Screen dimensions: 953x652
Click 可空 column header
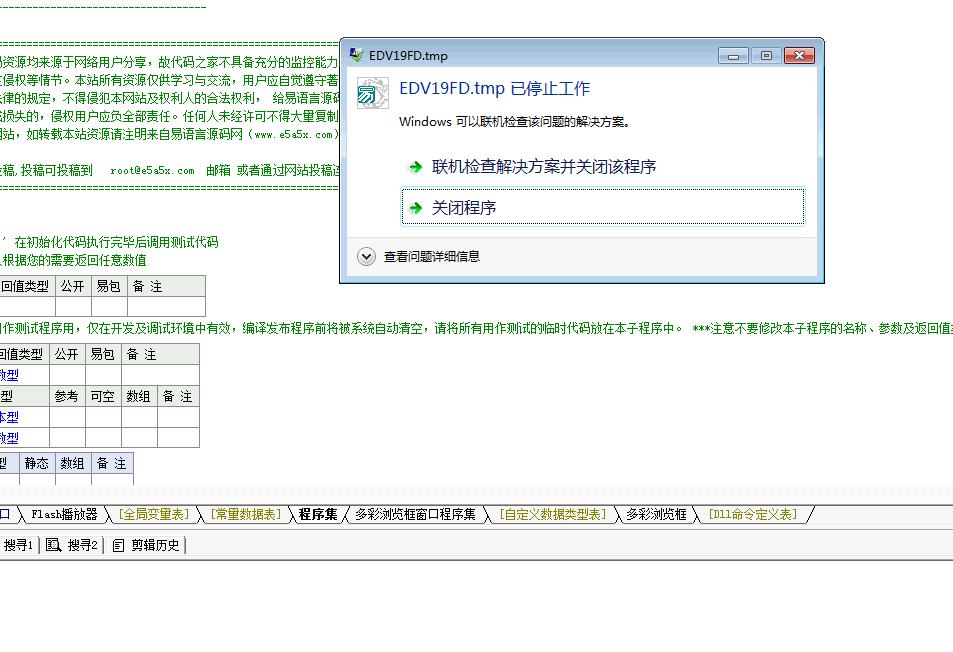[103, 396]
